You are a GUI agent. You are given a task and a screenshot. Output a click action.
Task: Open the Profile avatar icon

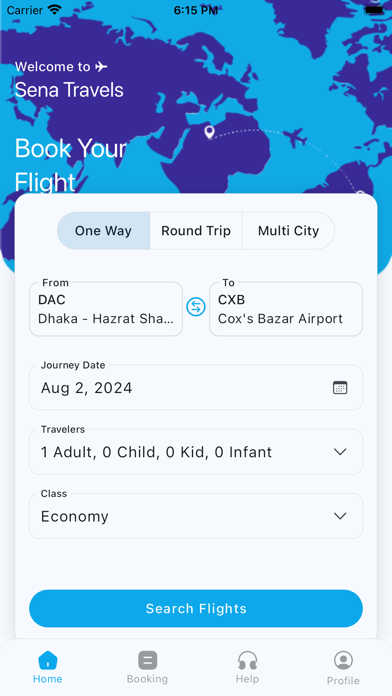[343, 660]
